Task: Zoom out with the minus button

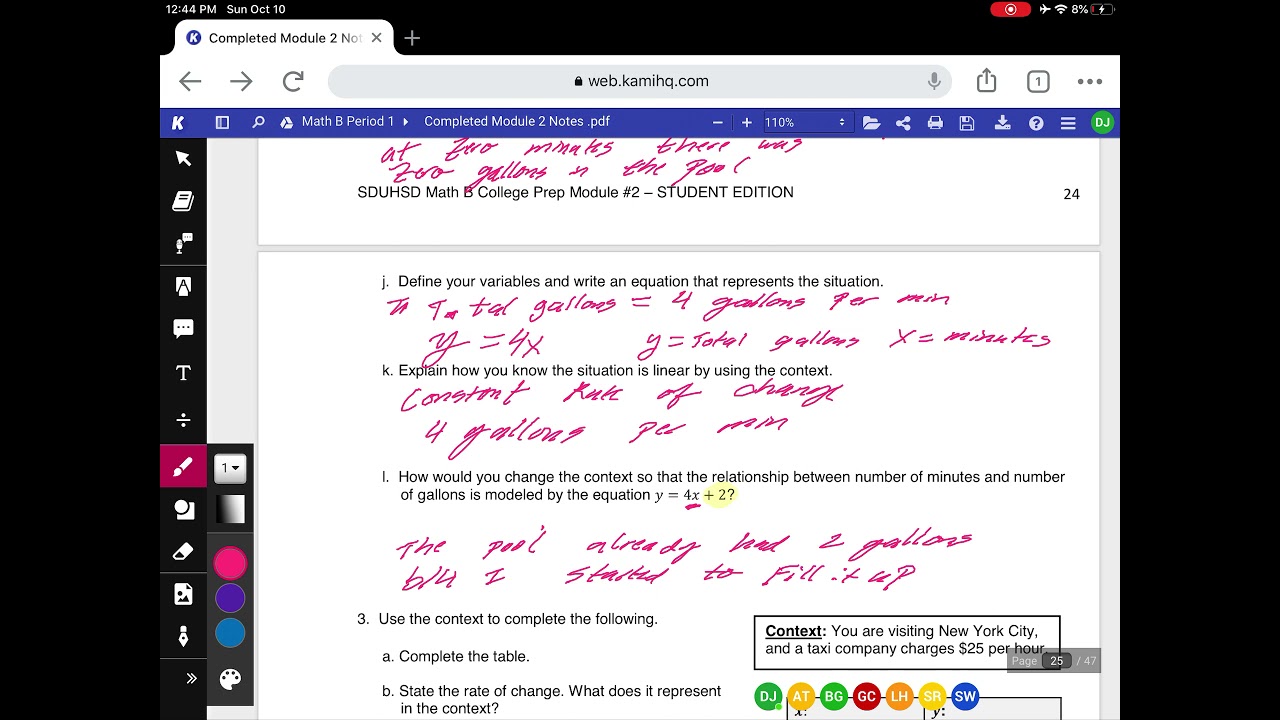Action: 717,122
